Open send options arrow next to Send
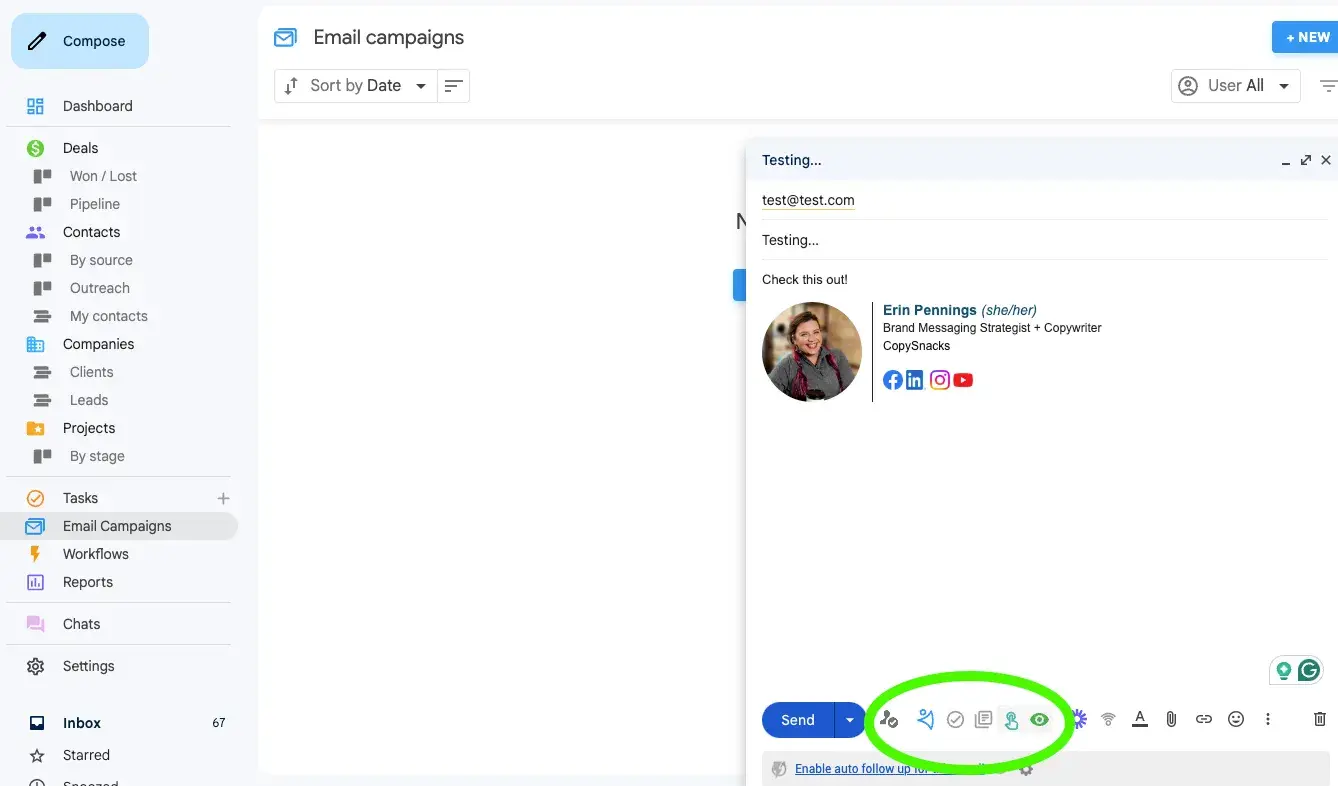 (850, 720)
